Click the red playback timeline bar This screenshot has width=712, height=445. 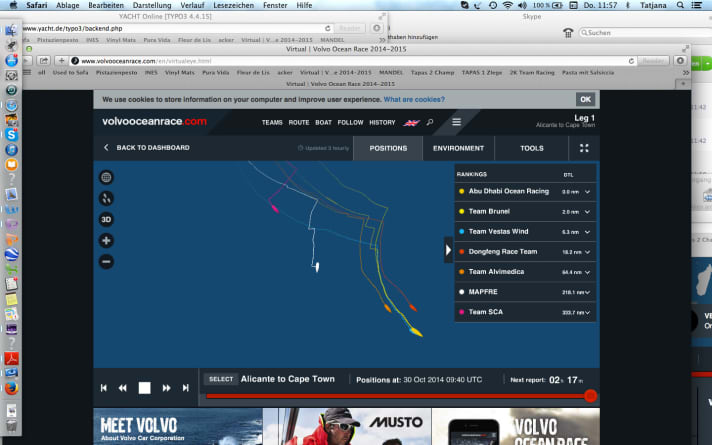point(395,396)
